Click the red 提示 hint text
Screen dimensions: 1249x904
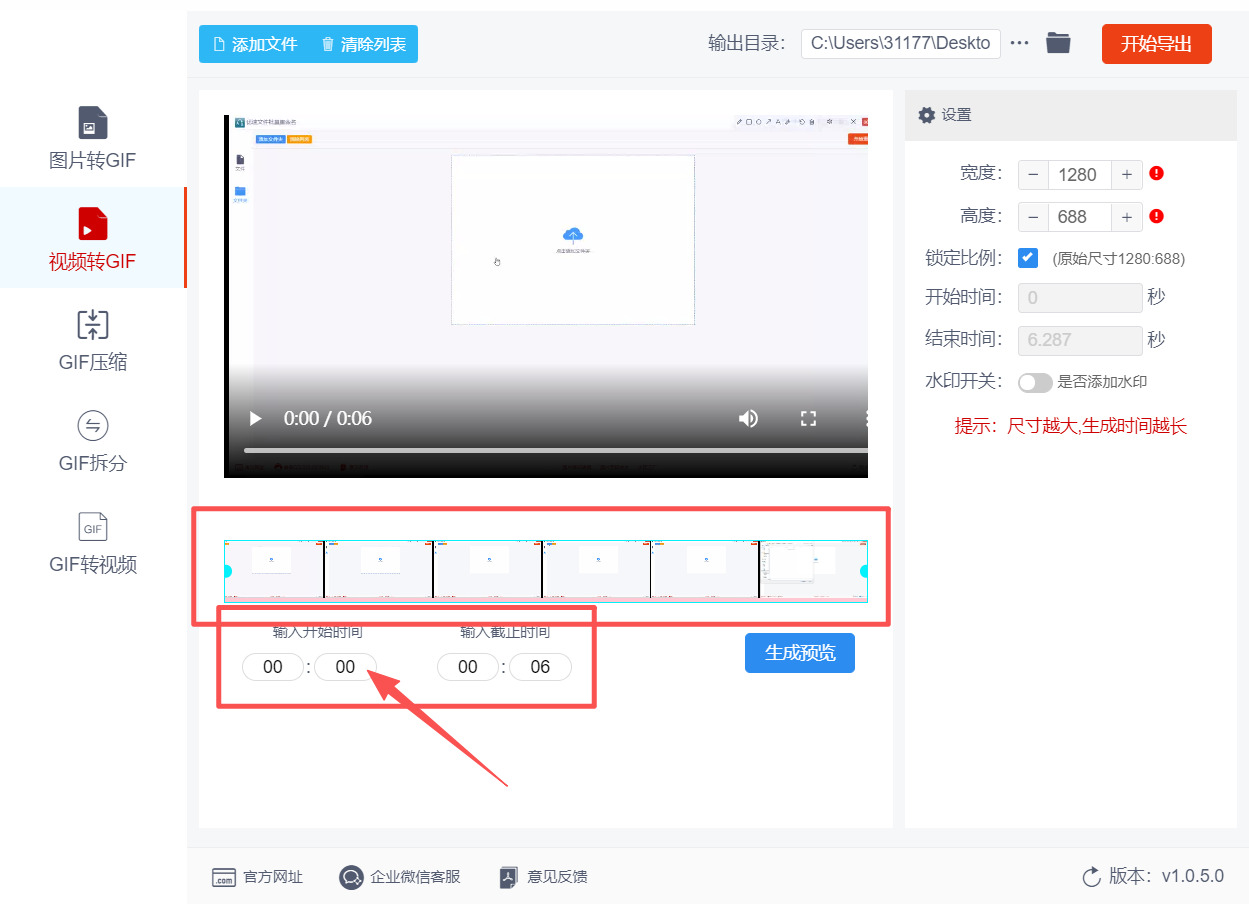click(x=1071, y=426)
